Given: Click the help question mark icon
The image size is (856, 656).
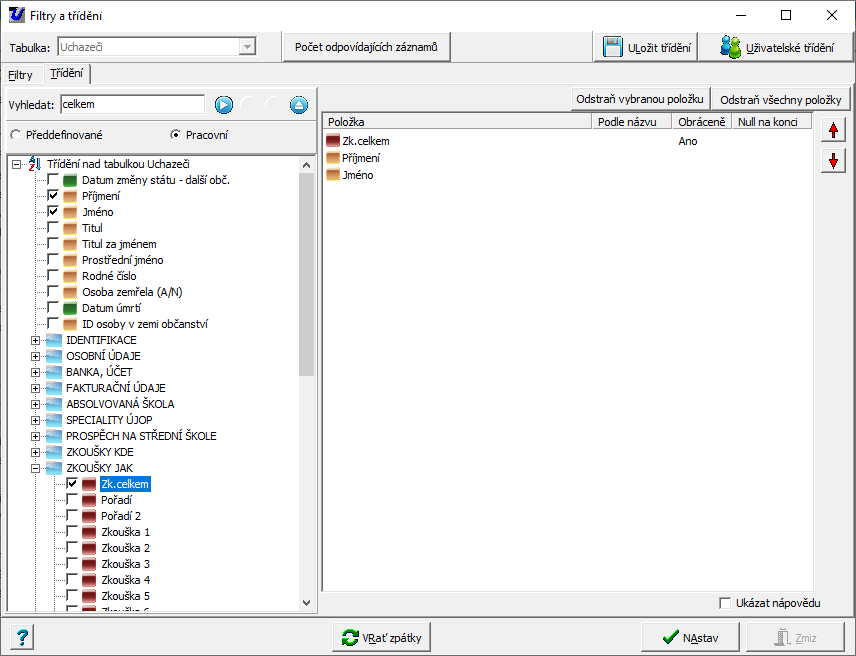Looking at the screenshot, I should (22, 637).
